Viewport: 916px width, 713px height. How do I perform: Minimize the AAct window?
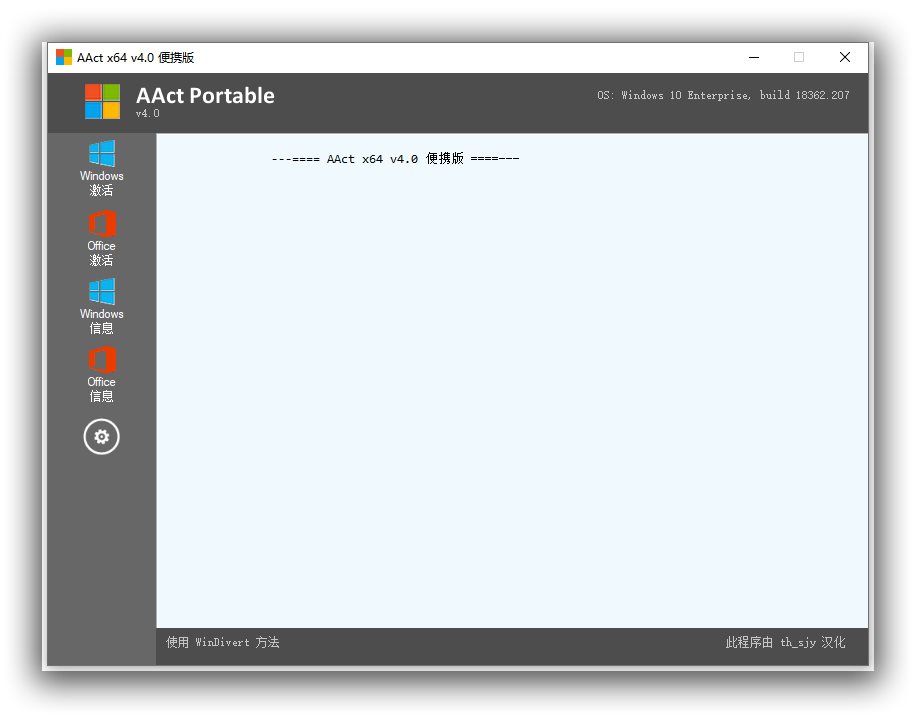click(754, 57)
